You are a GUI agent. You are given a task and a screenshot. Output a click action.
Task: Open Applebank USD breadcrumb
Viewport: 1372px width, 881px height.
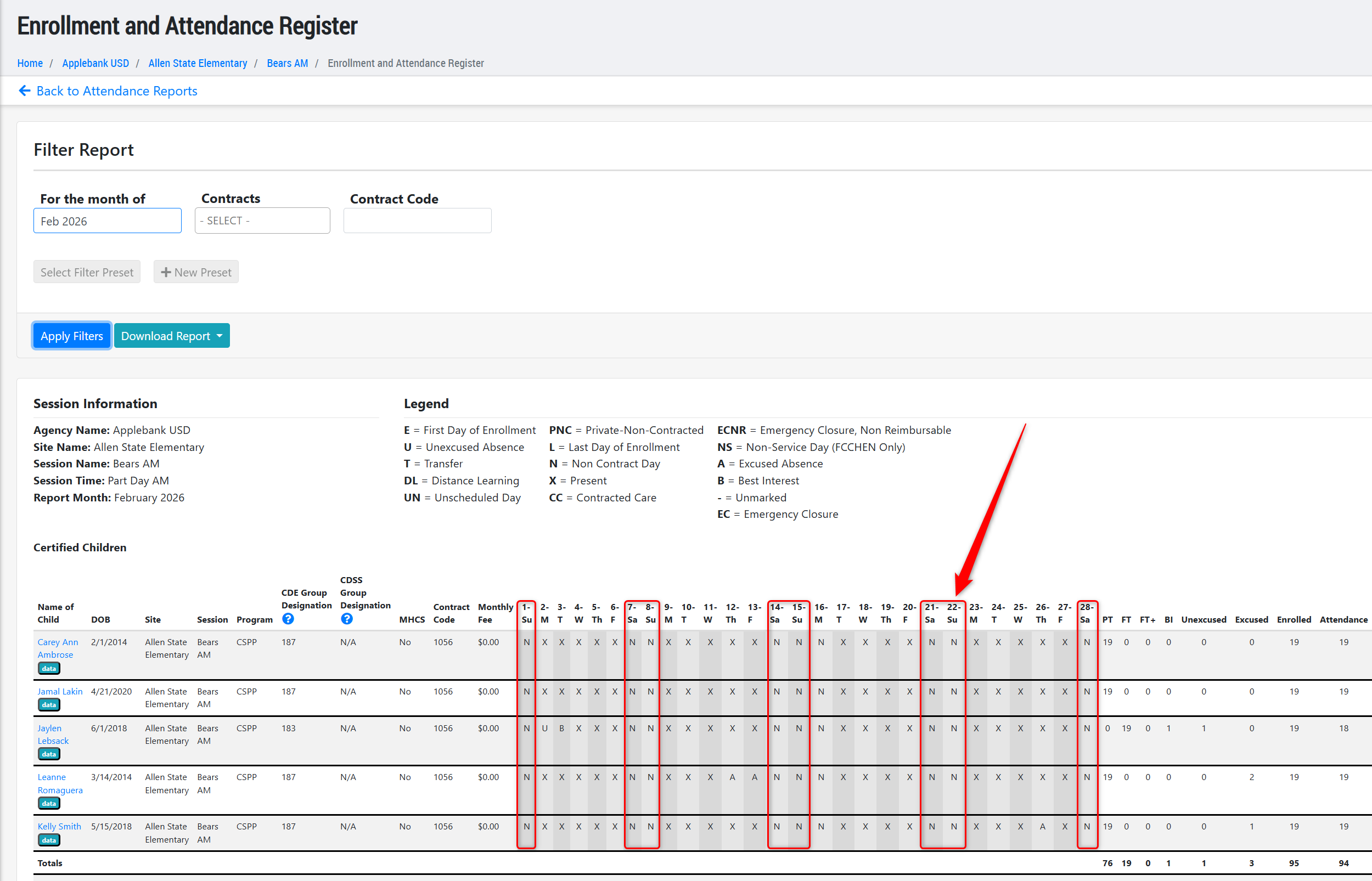pos(95,63)
